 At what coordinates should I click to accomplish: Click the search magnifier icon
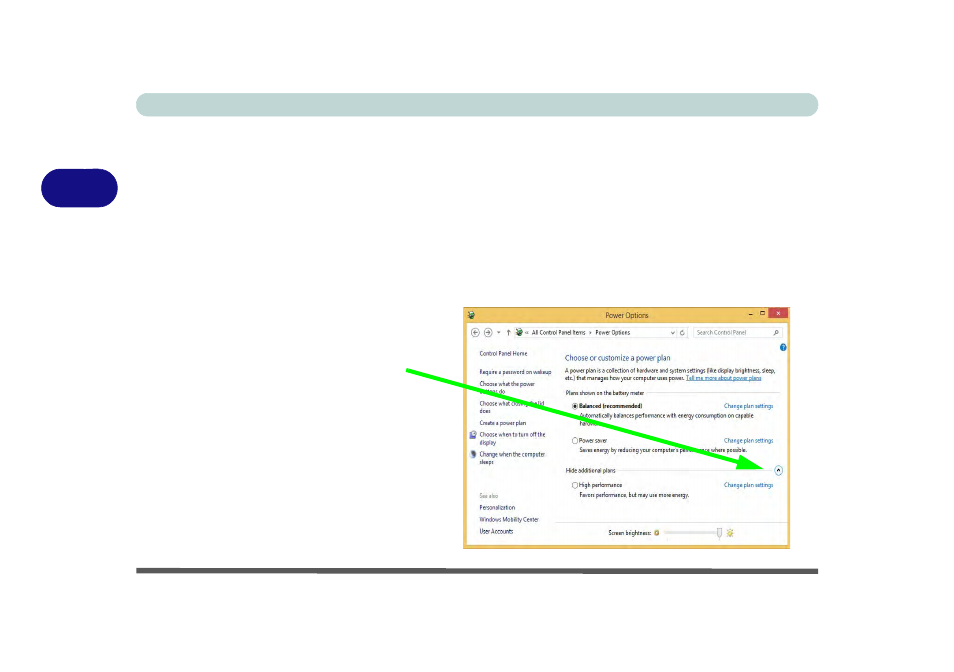point(776,333)
